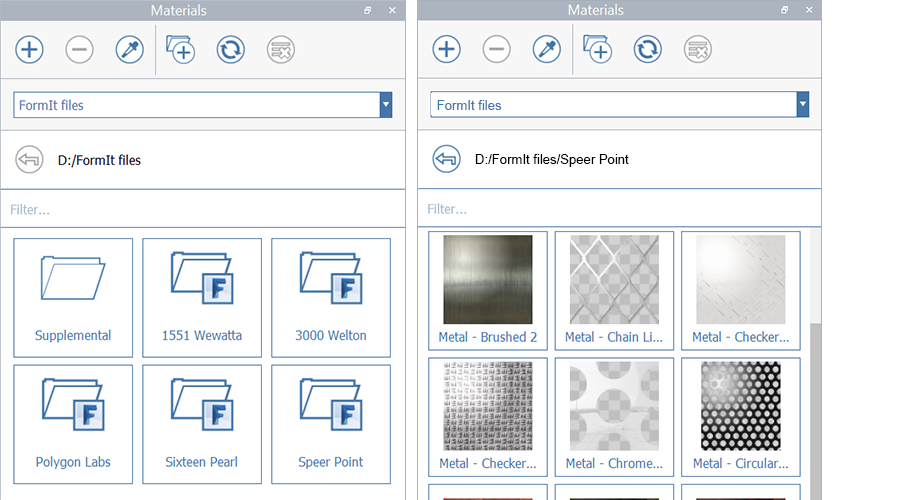Expand the FormIt files dropdown in left panel

coord(386,105)
